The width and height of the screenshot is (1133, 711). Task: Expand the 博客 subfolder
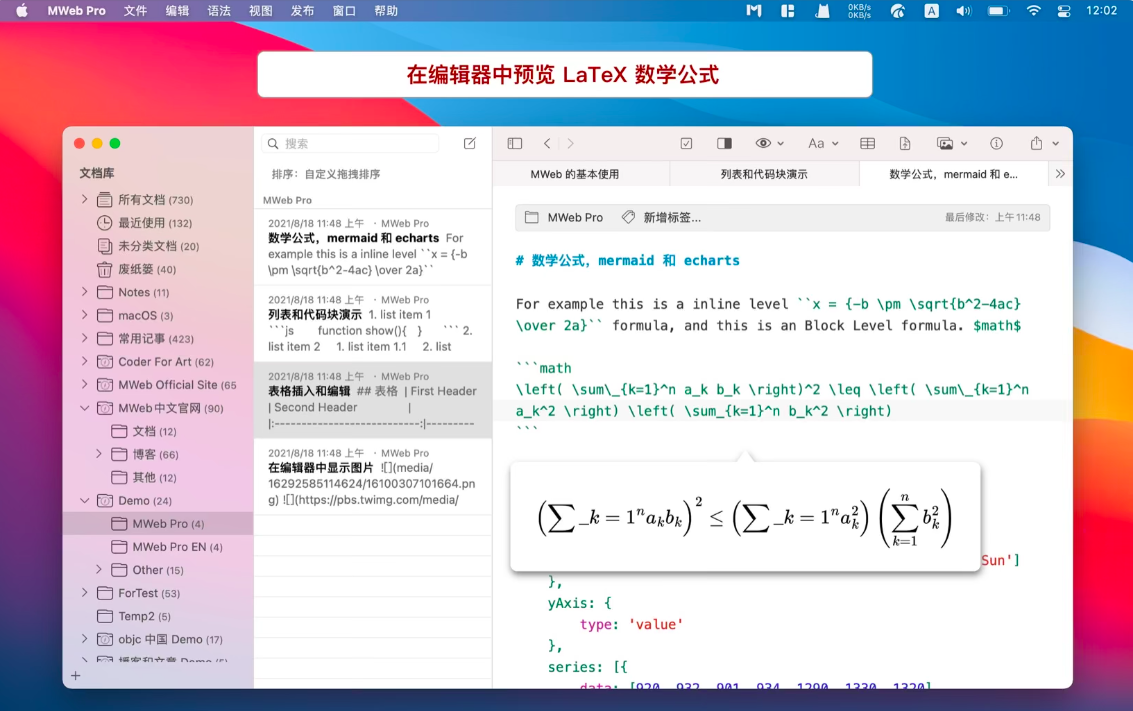(99, 454)
